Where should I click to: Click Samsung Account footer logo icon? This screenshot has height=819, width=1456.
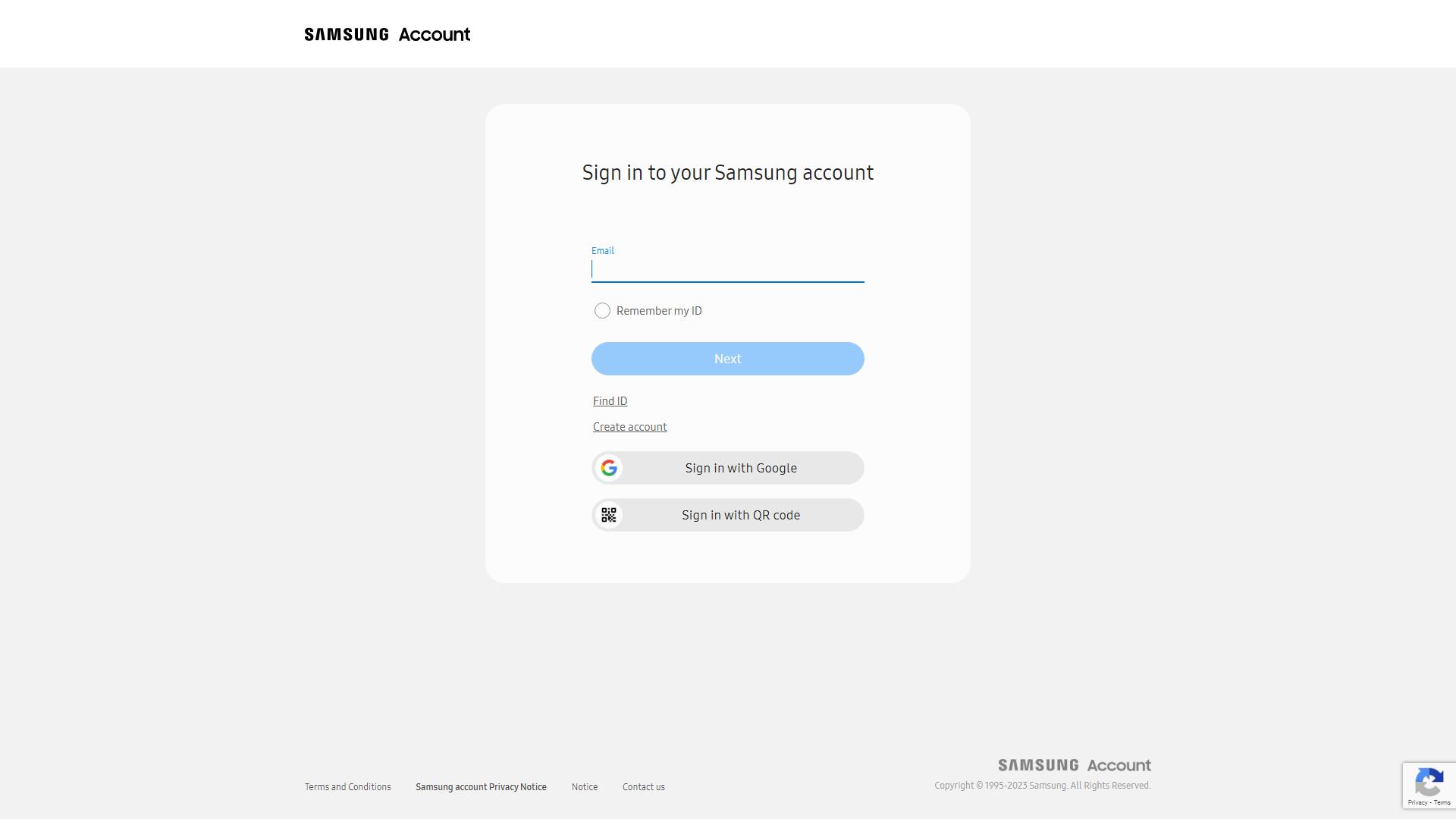point(1074,764)
